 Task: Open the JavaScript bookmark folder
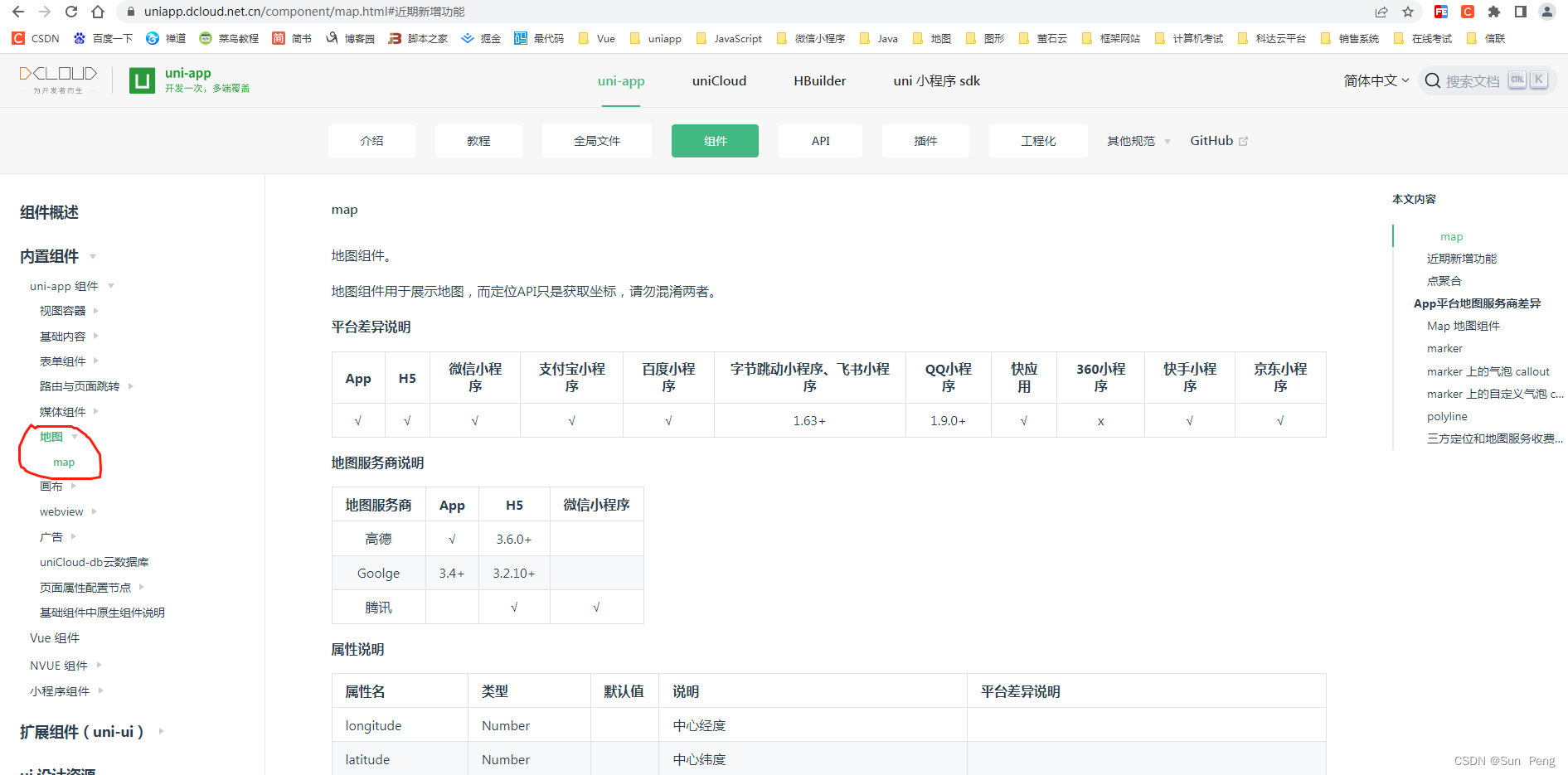(x=729, y=38)
